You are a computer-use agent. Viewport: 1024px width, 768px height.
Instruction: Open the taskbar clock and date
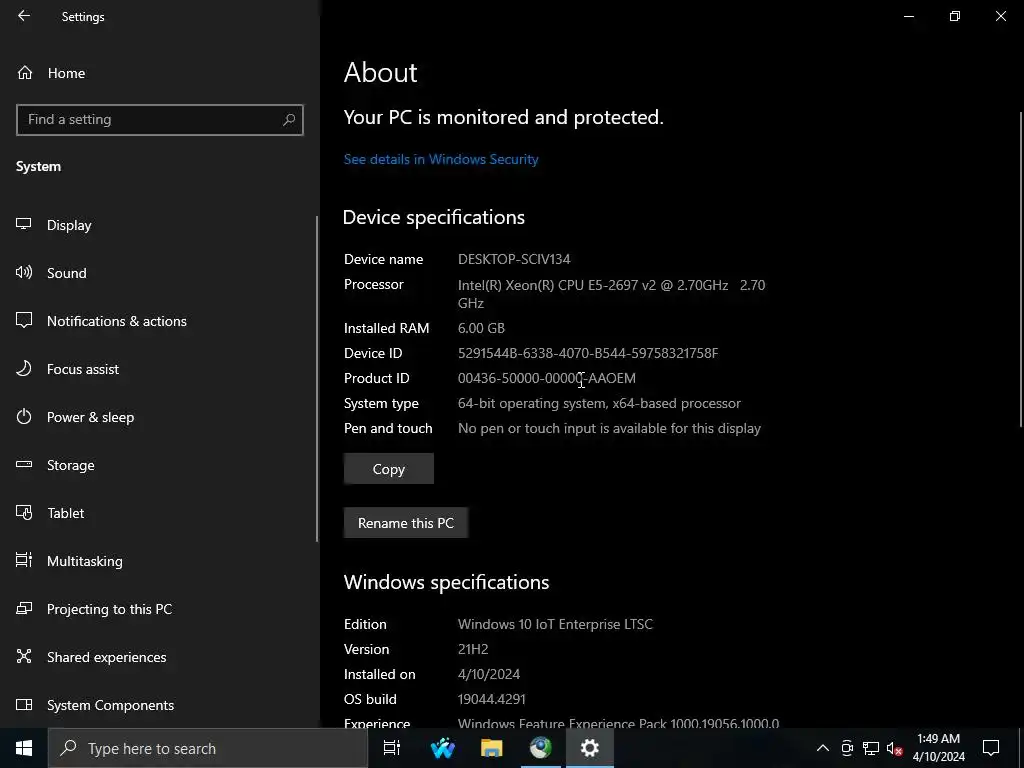[938, 748]
